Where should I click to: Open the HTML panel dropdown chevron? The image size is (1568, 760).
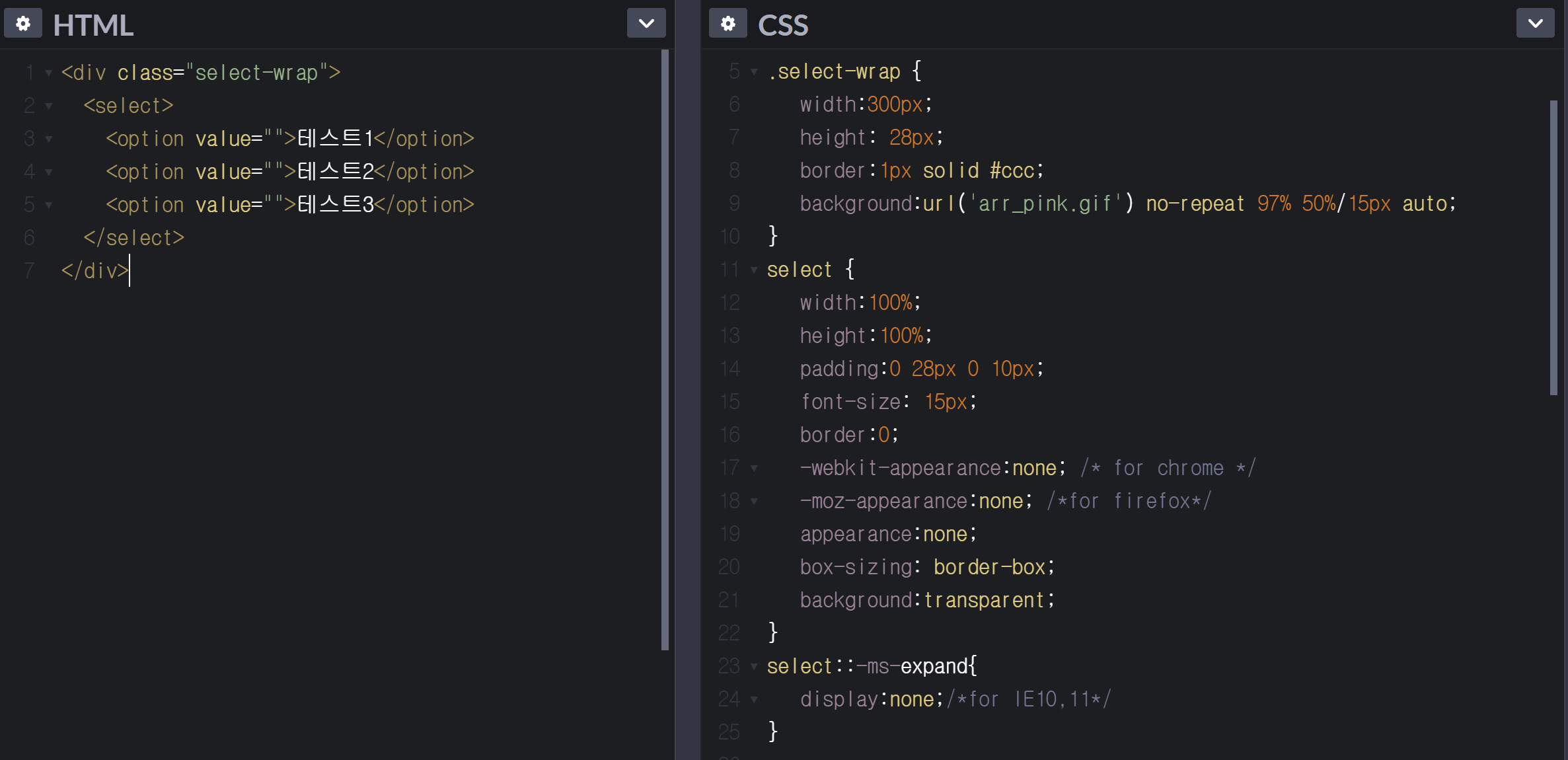[x=646, y=24]
